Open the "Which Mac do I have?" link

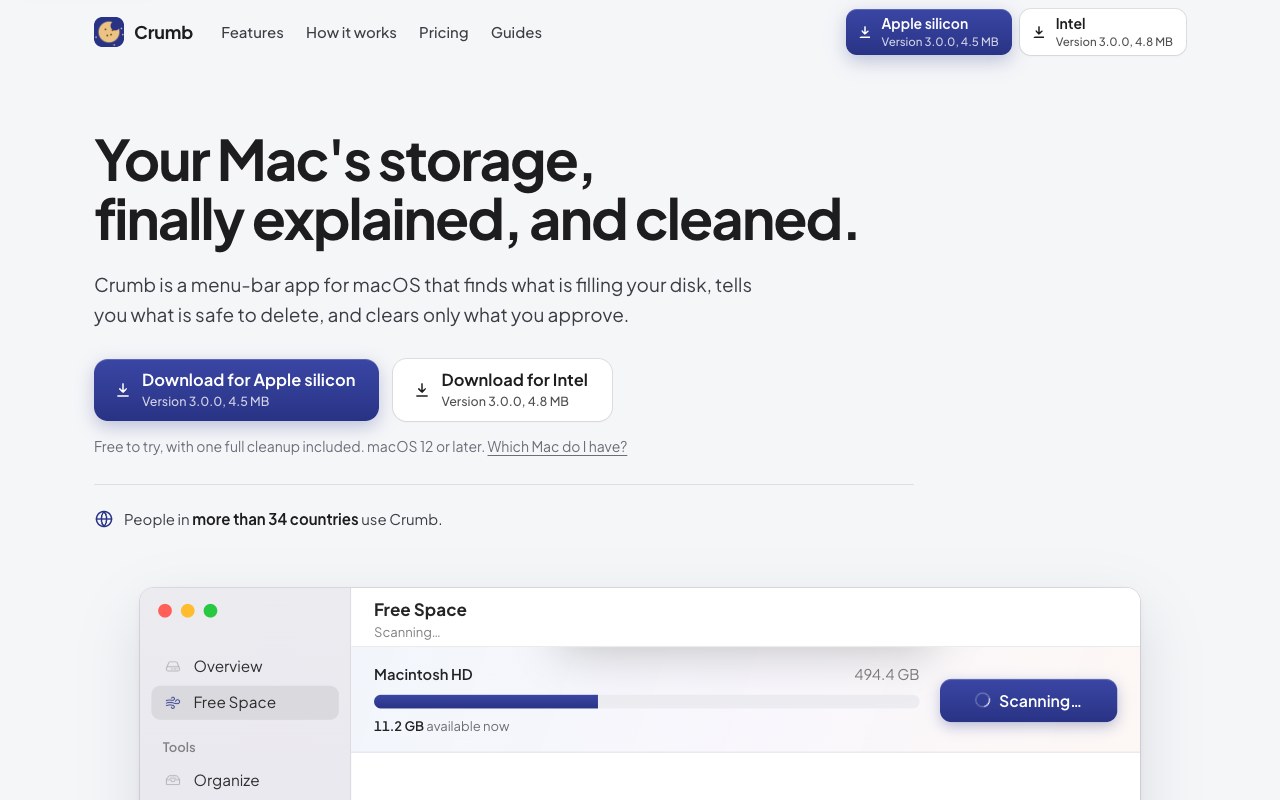point(557,447)
